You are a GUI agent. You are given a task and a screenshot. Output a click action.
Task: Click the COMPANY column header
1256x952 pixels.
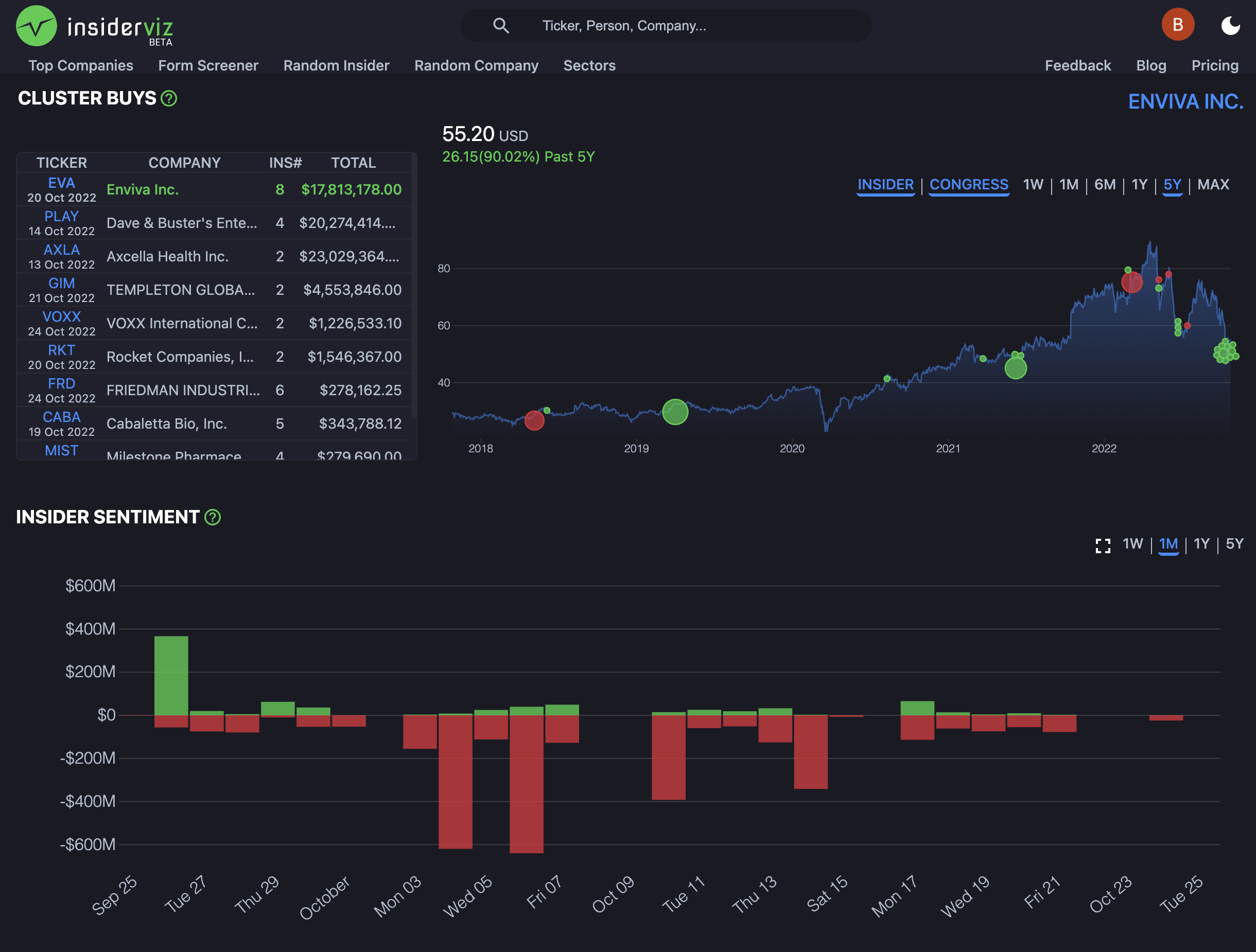pyautogui.click(x=184, y=163)
